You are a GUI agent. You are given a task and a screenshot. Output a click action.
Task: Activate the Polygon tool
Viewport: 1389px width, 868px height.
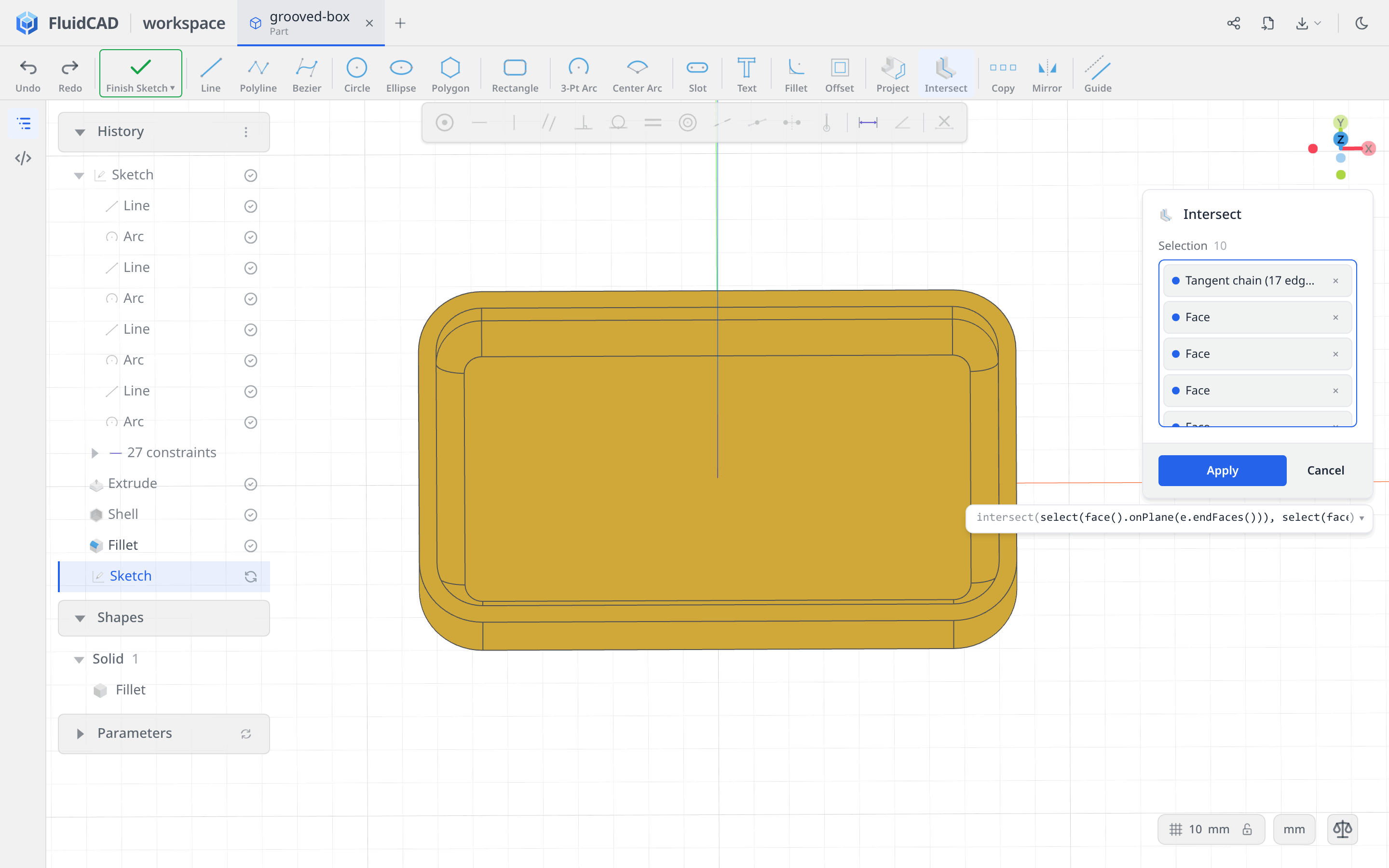coord(450,74)
